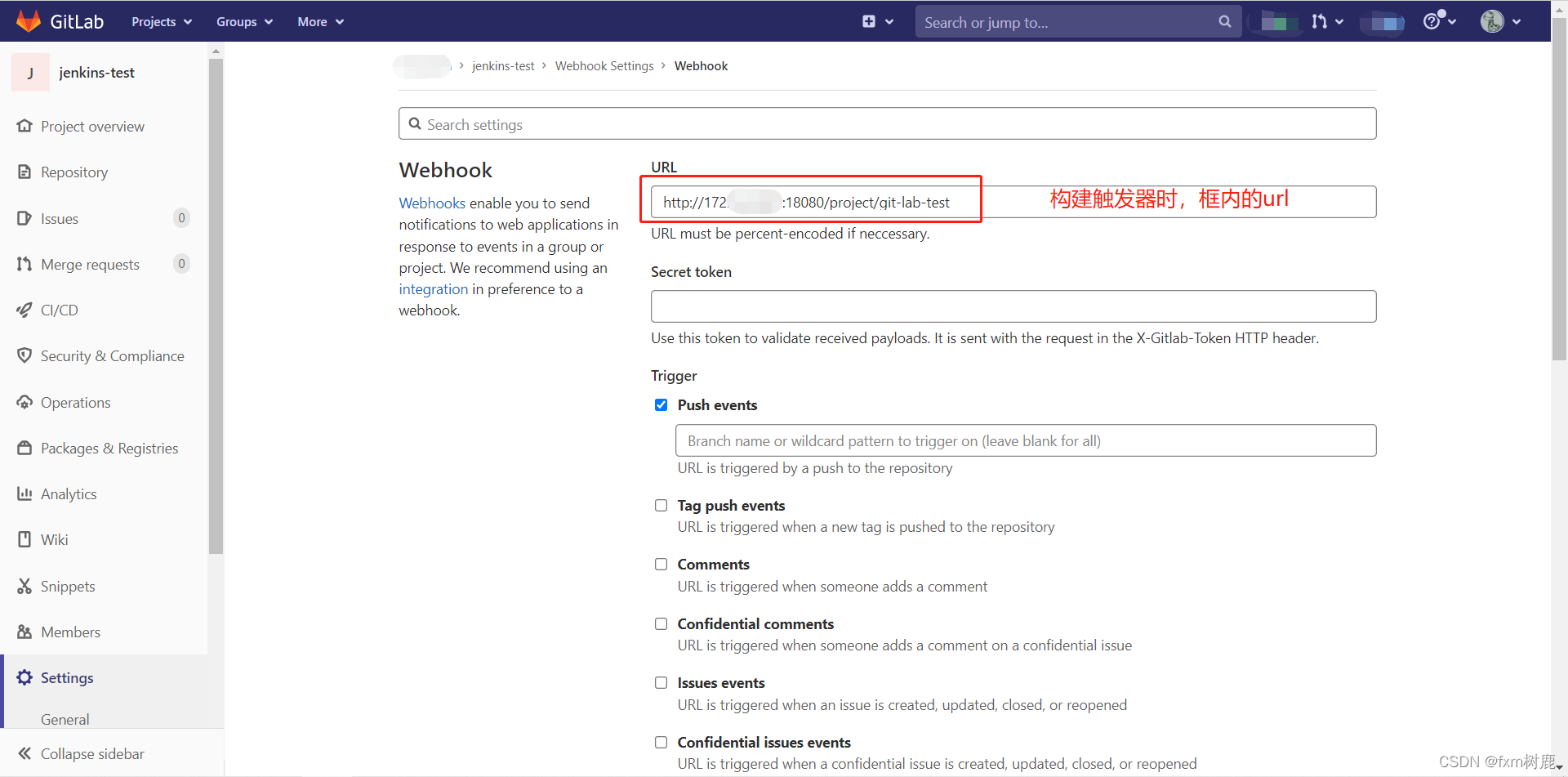Expand the arrow next to plus icon
Viewport: 1568px width, 777px height.
click(889, 22)
